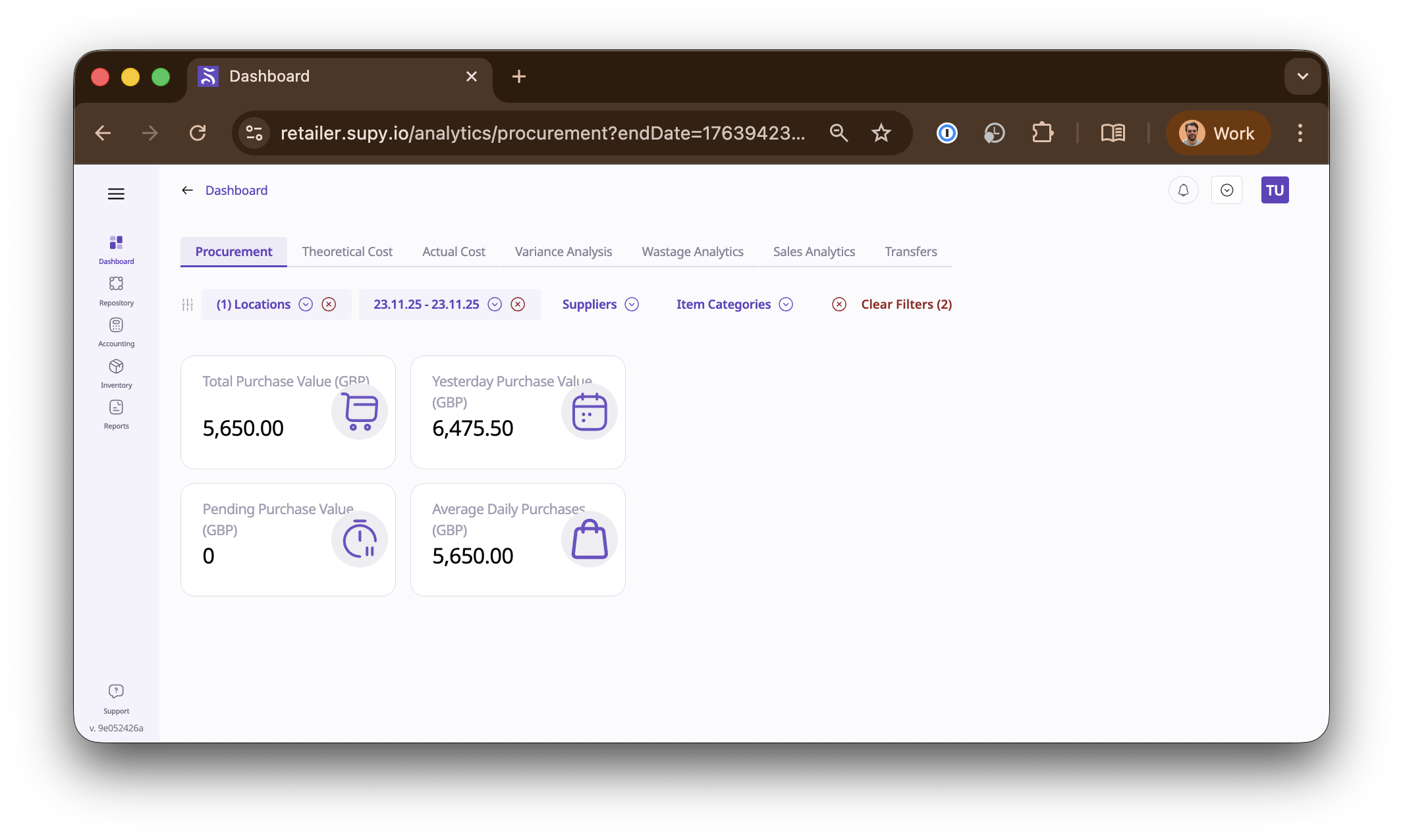Image resolution: width=1403 pixels, height=840 pixels.
Task: Click the shopping bag icon on Average Daily card
Action: [589, 539]
